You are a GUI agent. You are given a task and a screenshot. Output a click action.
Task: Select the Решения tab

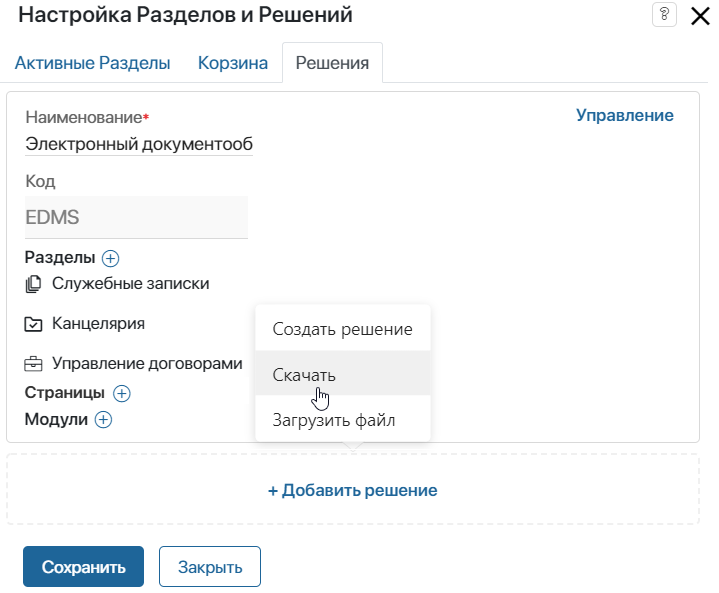pos(332,63)
